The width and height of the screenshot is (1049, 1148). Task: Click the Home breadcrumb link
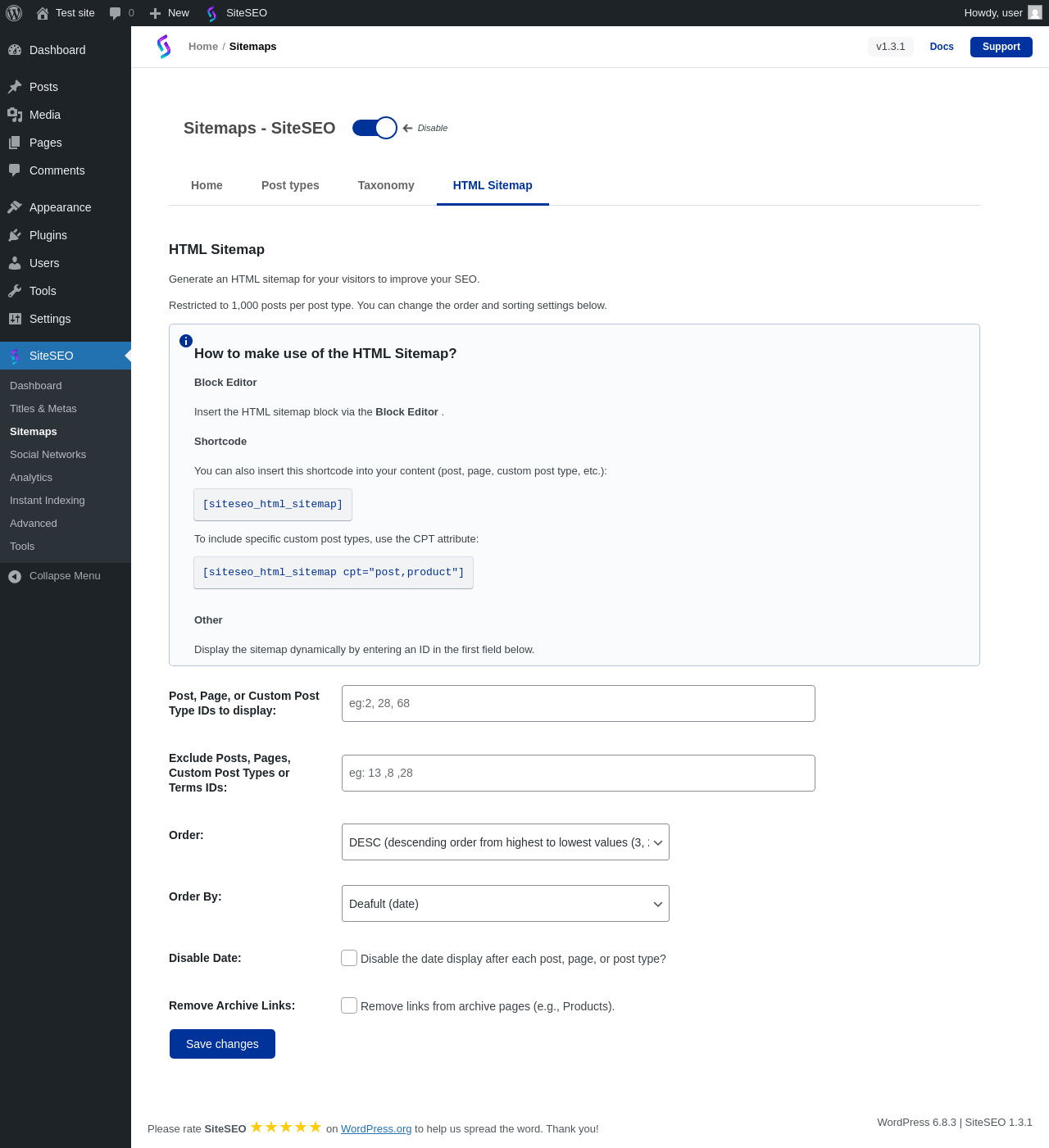click(x=203, y=47)
